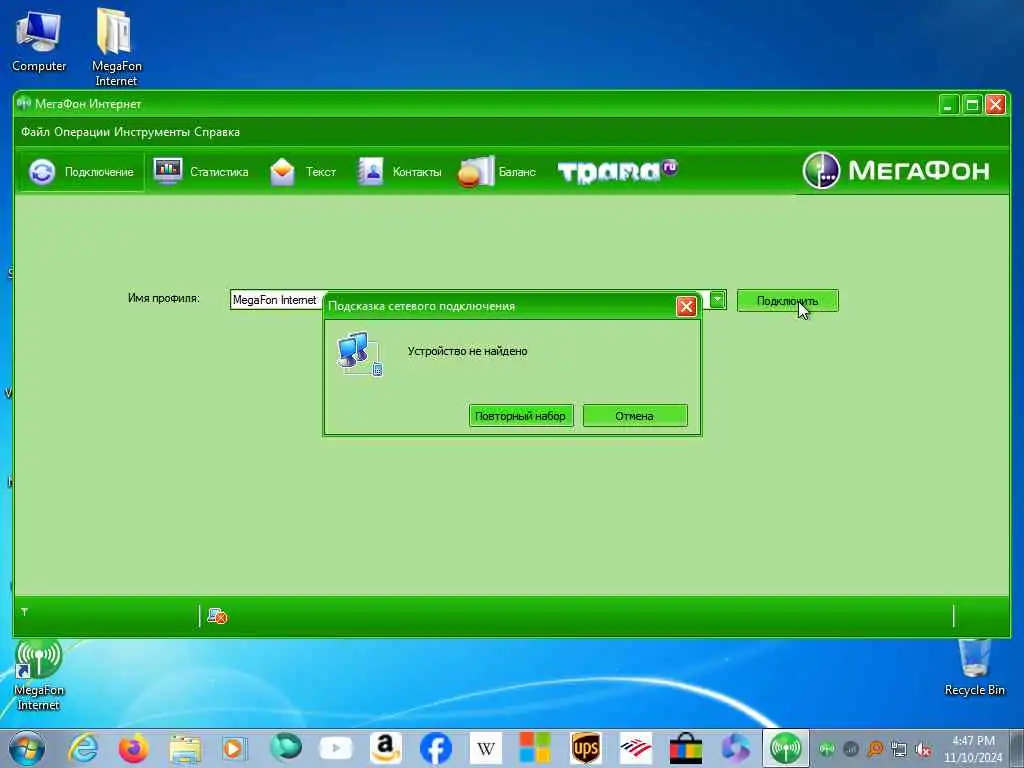Open UPS taskbar shortcut
This screenshot has width=1024, height=768.
(x=585, y=748)
